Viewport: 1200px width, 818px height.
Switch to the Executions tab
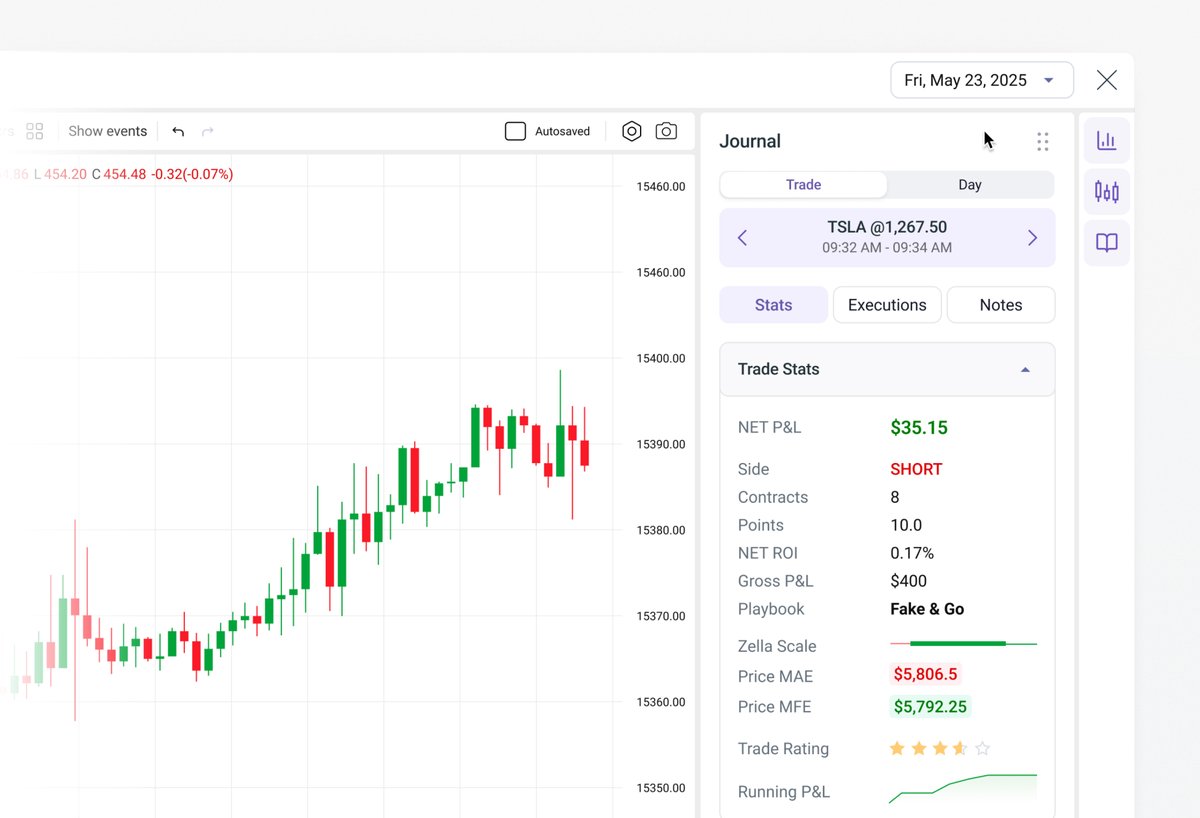pyautogui.click(x=886, y=304)
